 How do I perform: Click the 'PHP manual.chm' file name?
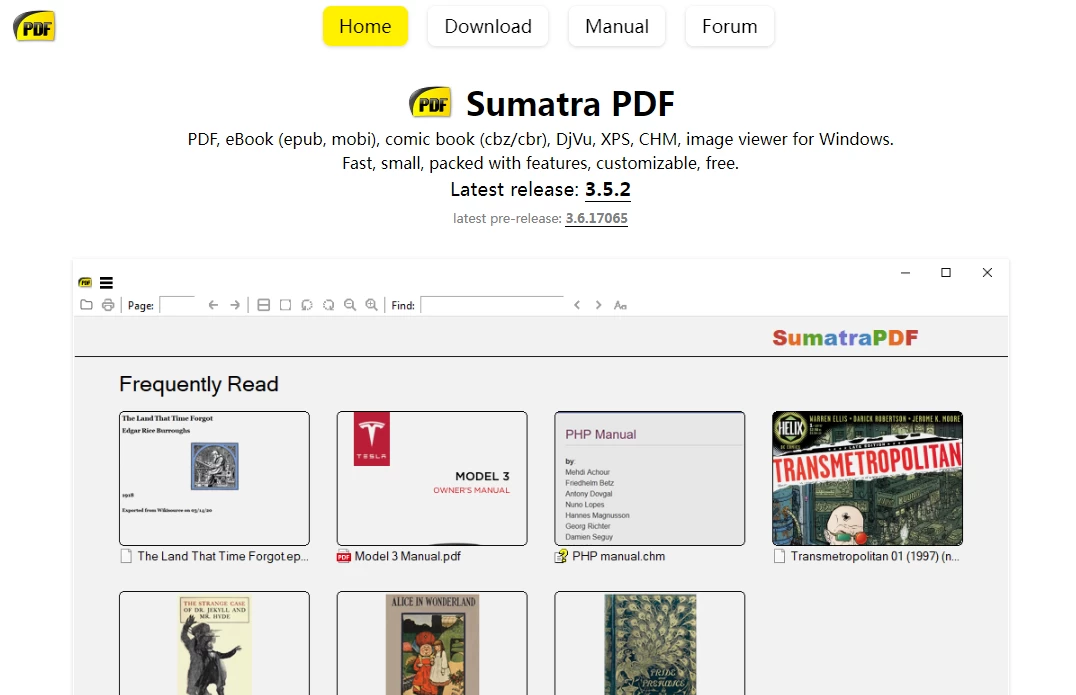click(x=618, y=556)
